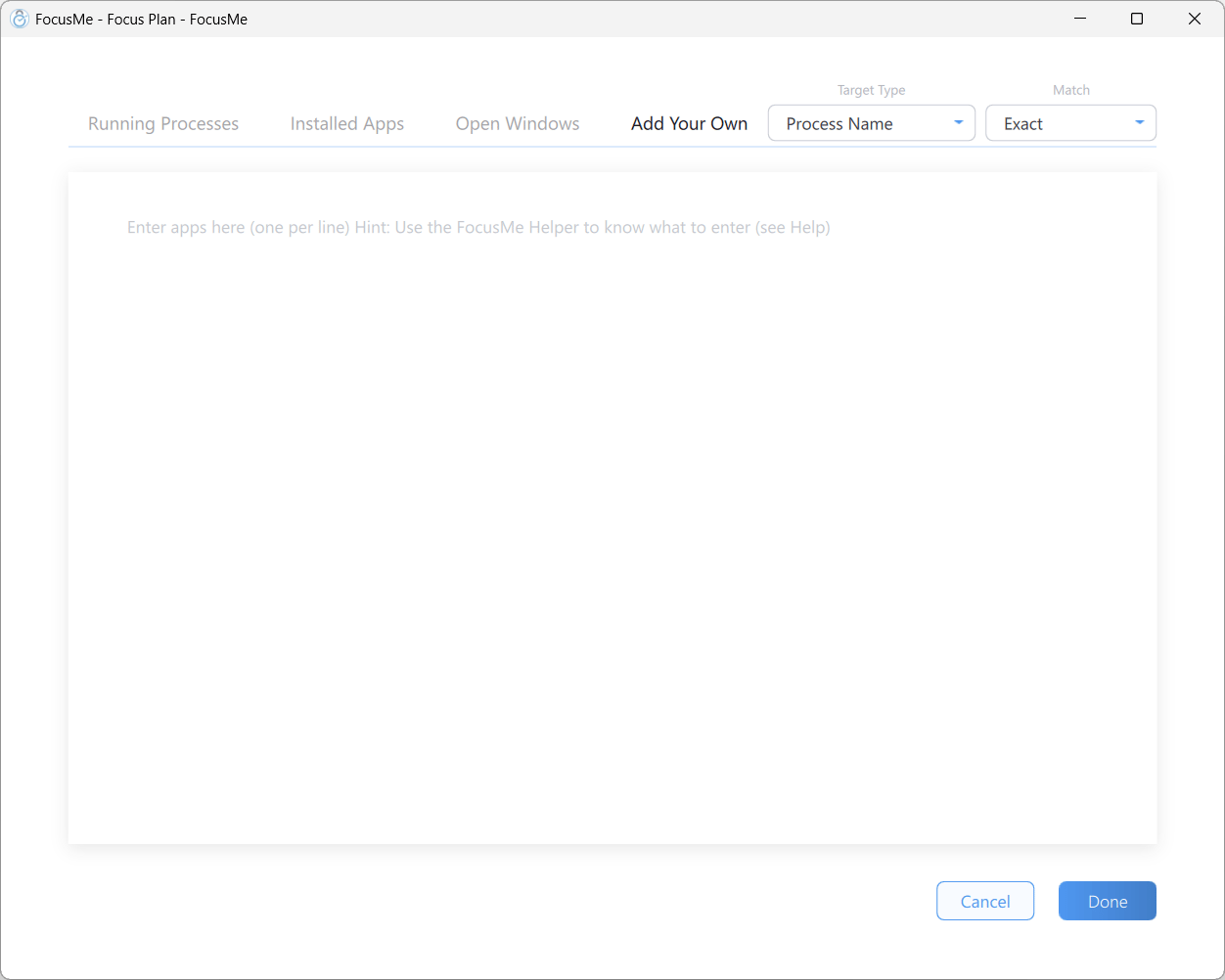
Task: Go to the Open Windows tab
Action: coord(518,123)
